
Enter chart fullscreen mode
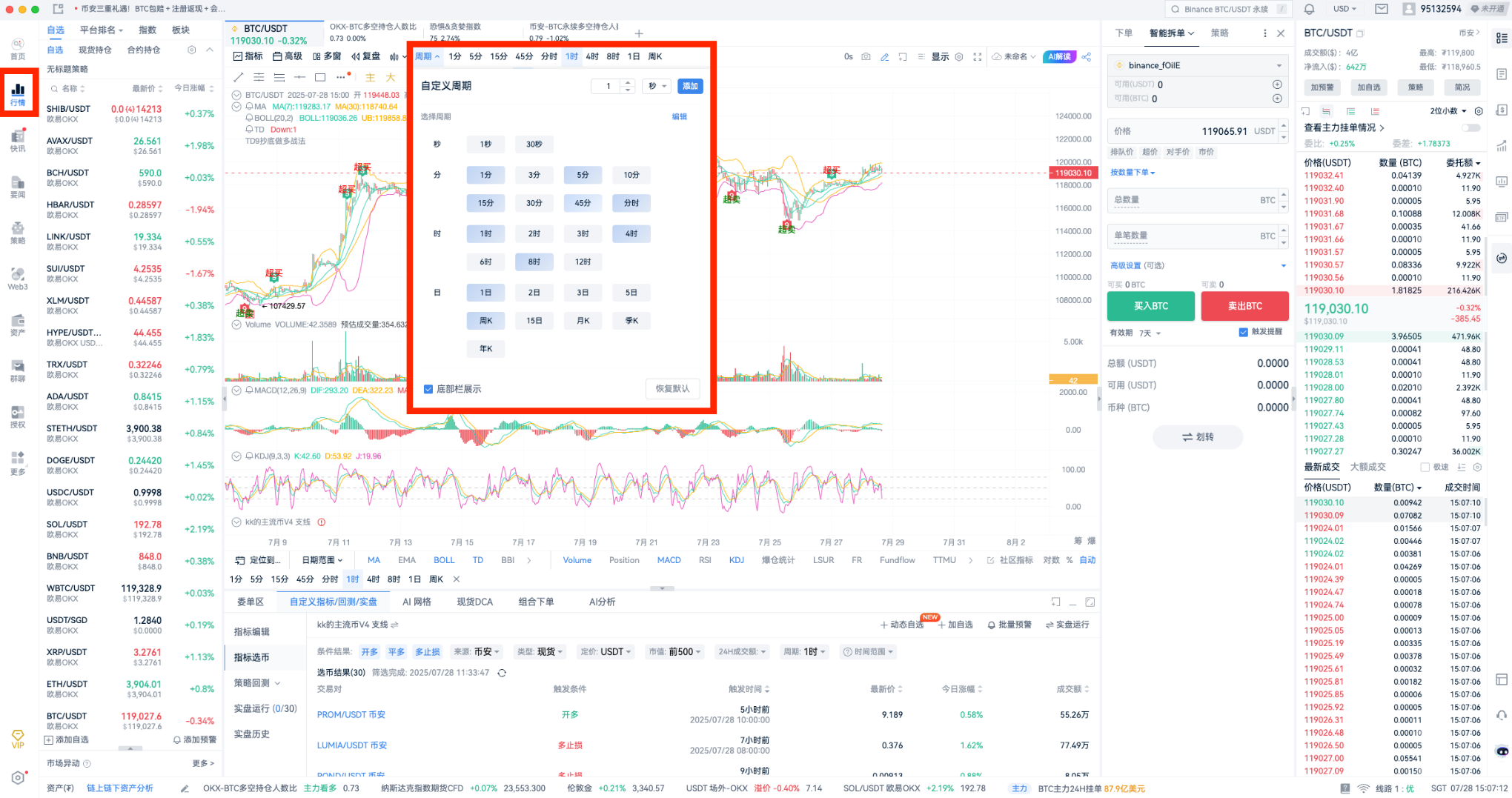978,56
